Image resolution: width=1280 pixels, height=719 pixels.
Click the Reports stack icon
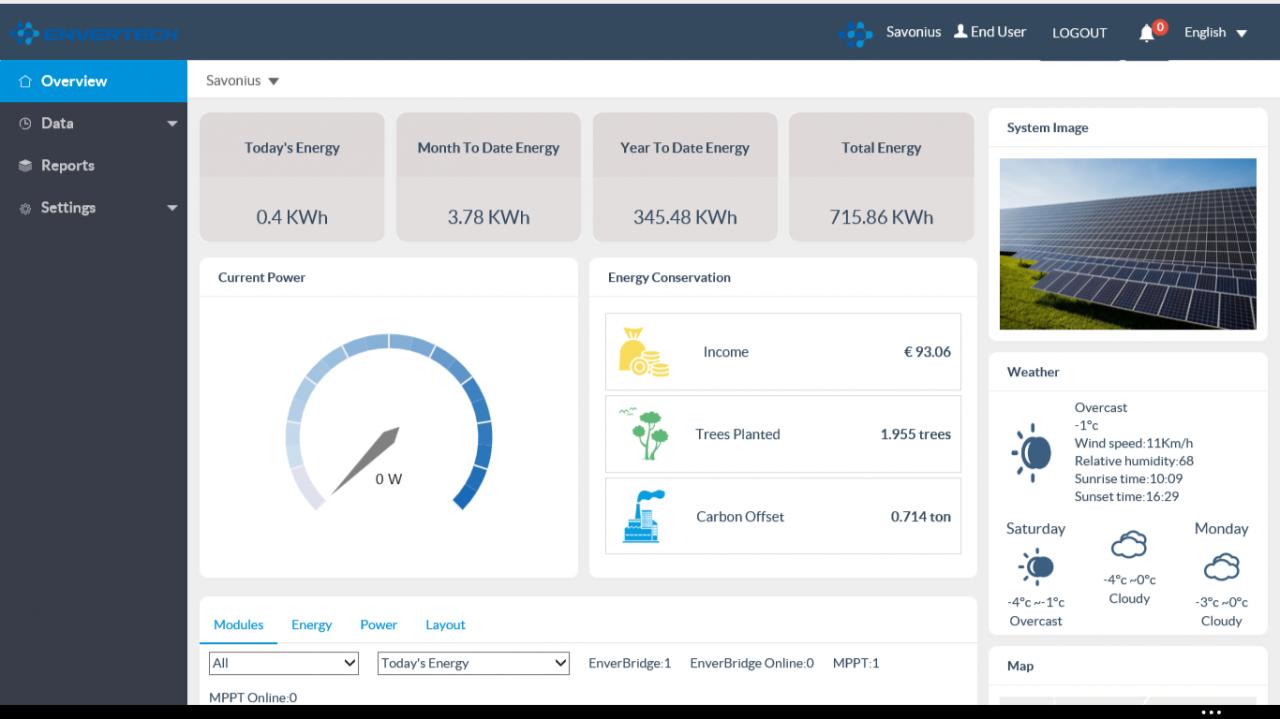(26, 166)
